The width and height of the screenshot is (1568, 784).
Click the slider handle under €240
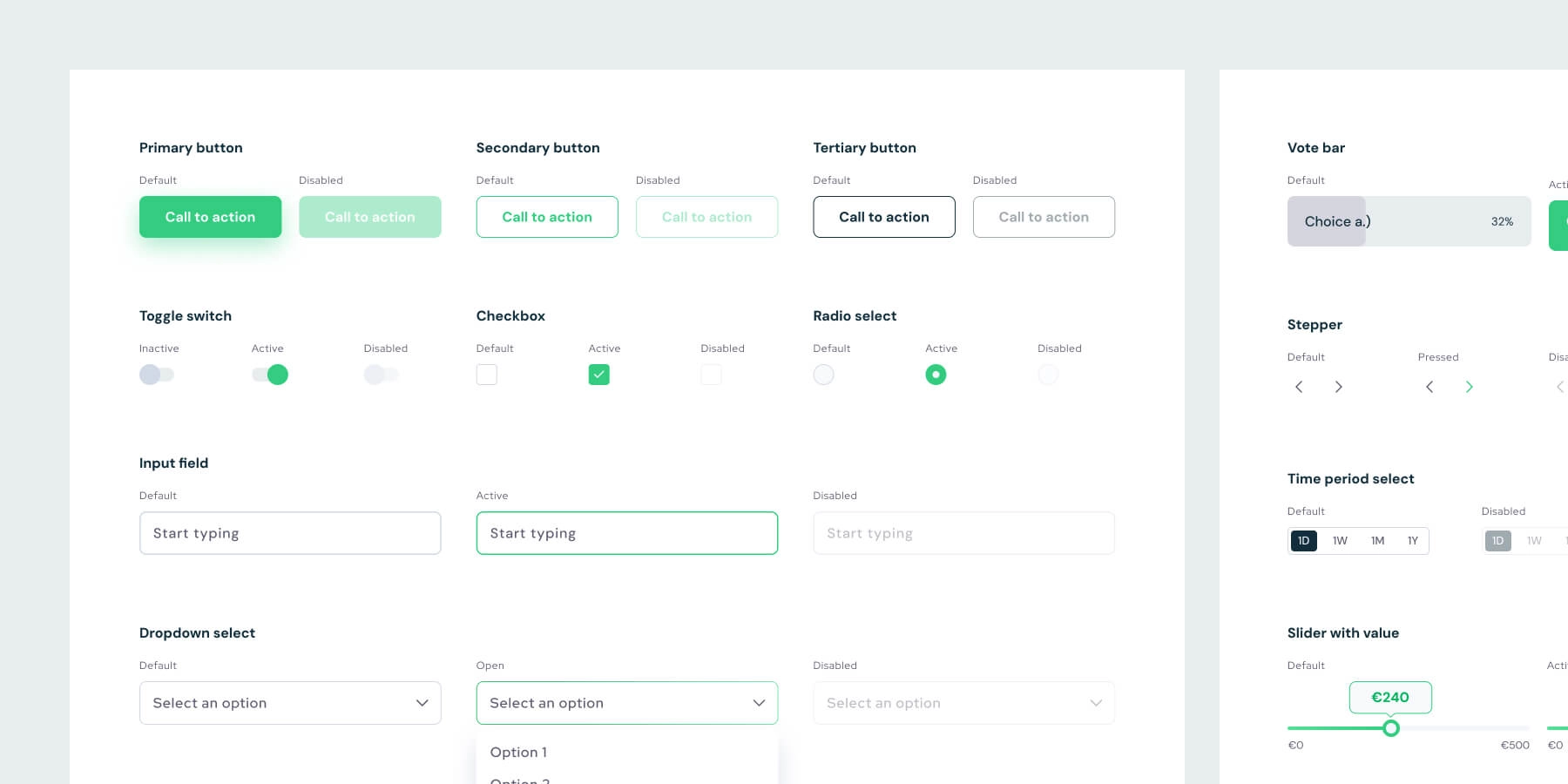[x=1391, y=728]
